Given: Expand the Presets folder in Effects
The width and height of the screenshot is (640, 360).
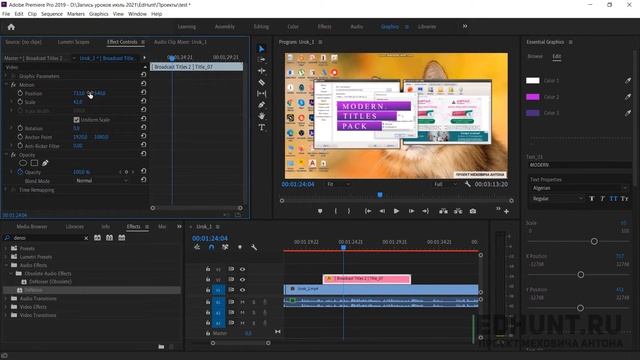Looking at the screenshot, I should (x=6, y=248).
